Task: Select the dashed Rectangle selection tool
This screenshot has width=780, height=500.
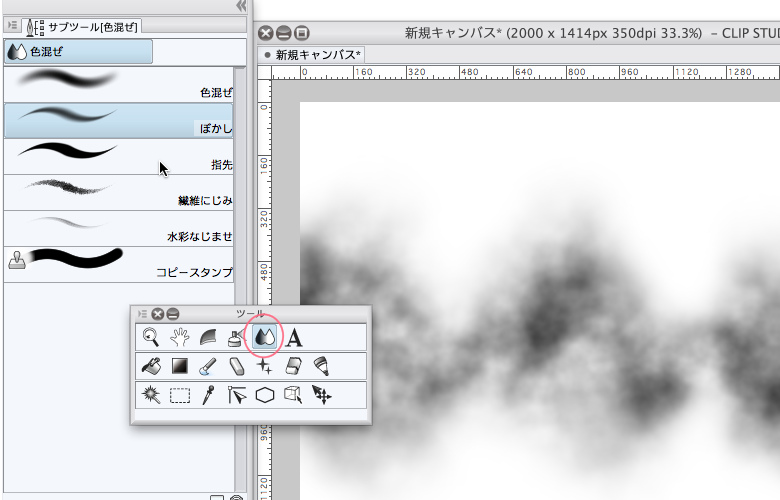Action: (180, 396)
